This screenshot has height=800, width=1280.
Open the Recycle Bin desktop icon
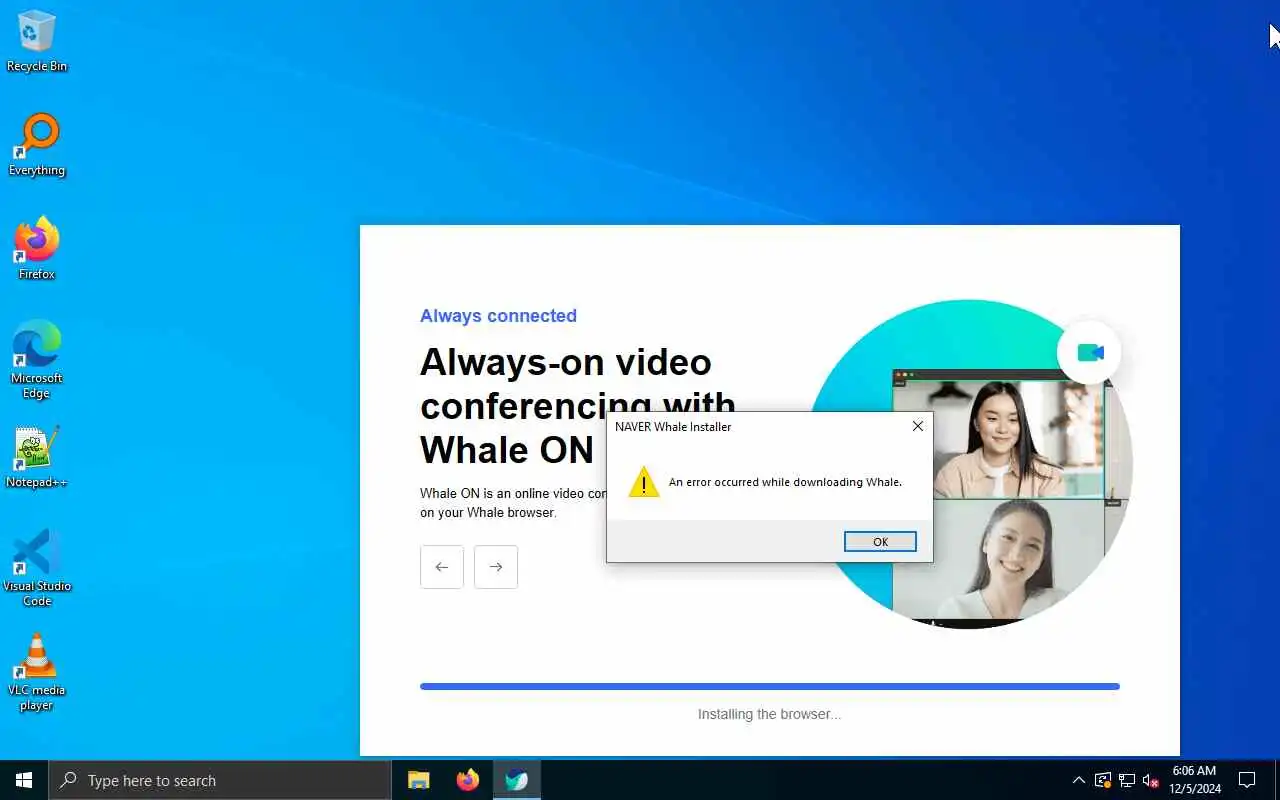point(37,41)
